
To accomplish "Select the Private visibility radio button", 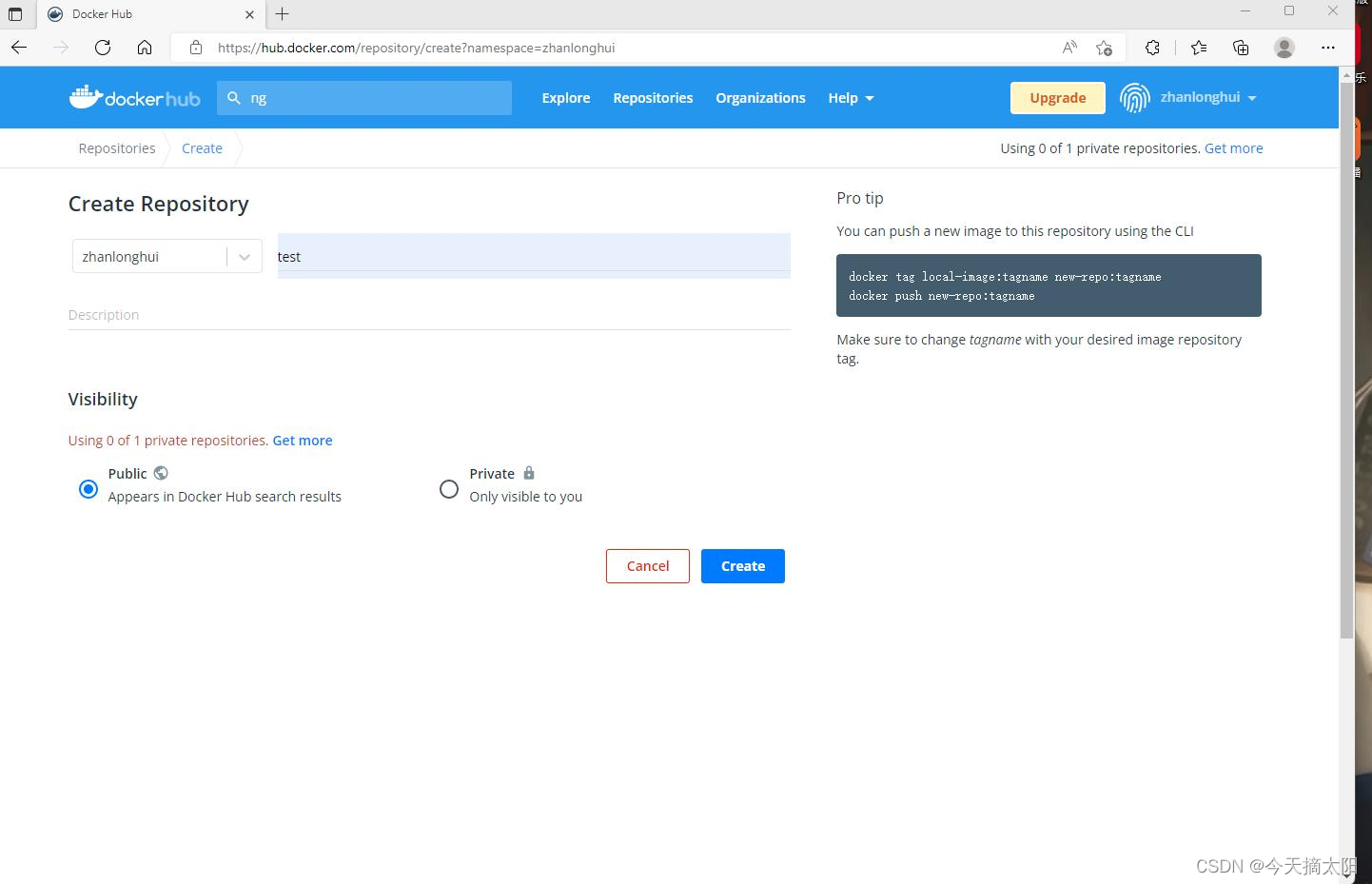I will (x=449, y=489).
